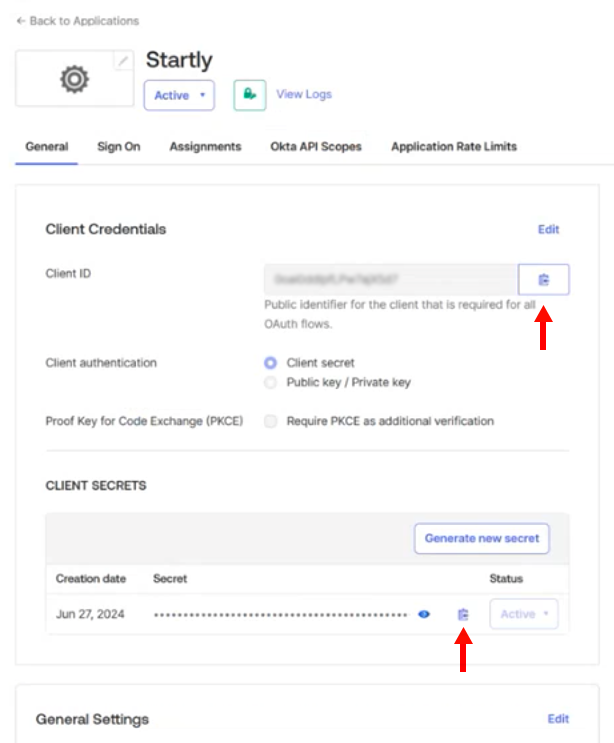Viewport: 614px width, 743px height.
Task: Open the Okta API Scopes tab
Action: [x=316, y=147]
